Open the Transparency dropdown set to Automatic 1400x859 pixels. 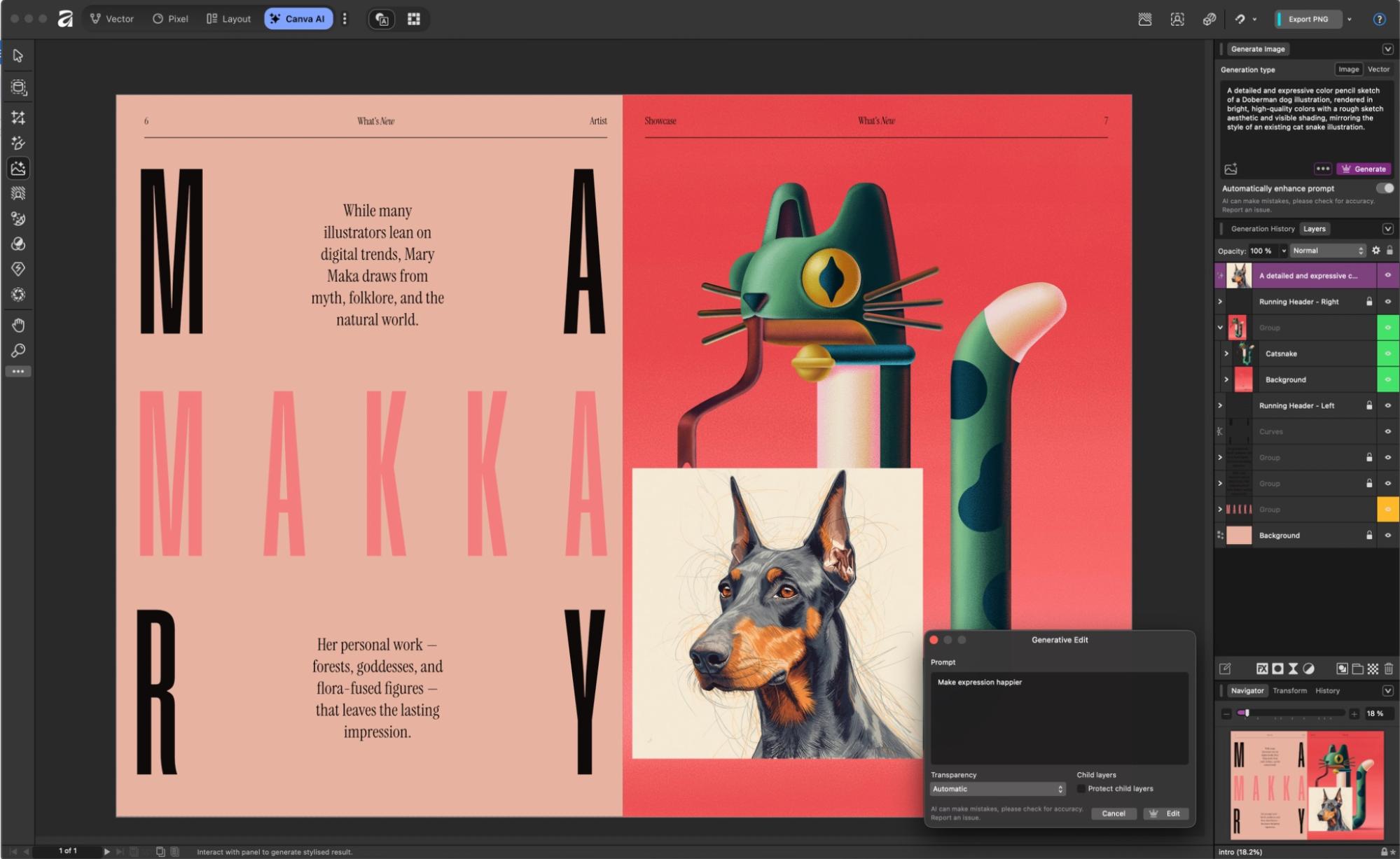tap(997, 788)
